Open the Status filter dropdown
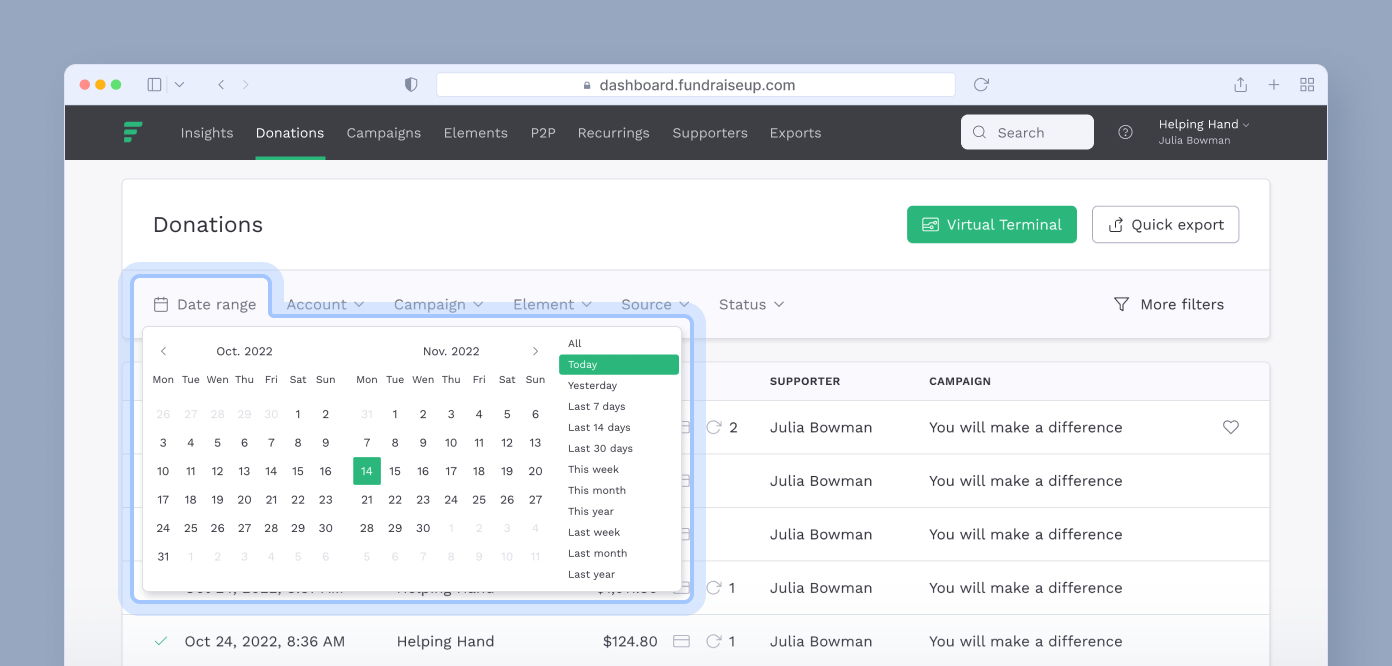Screen dimensions: 1392x666 click(x=751, y=304)
